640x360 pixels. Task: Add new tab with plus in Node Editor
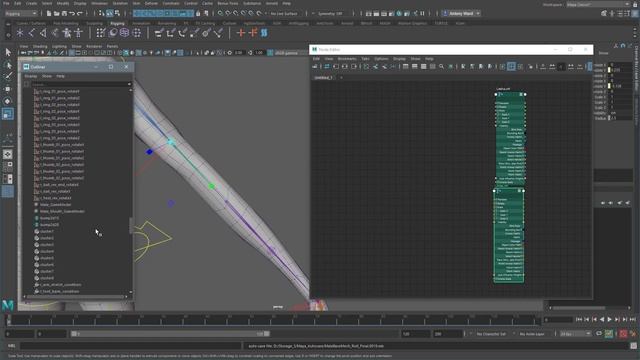point(341,77)
